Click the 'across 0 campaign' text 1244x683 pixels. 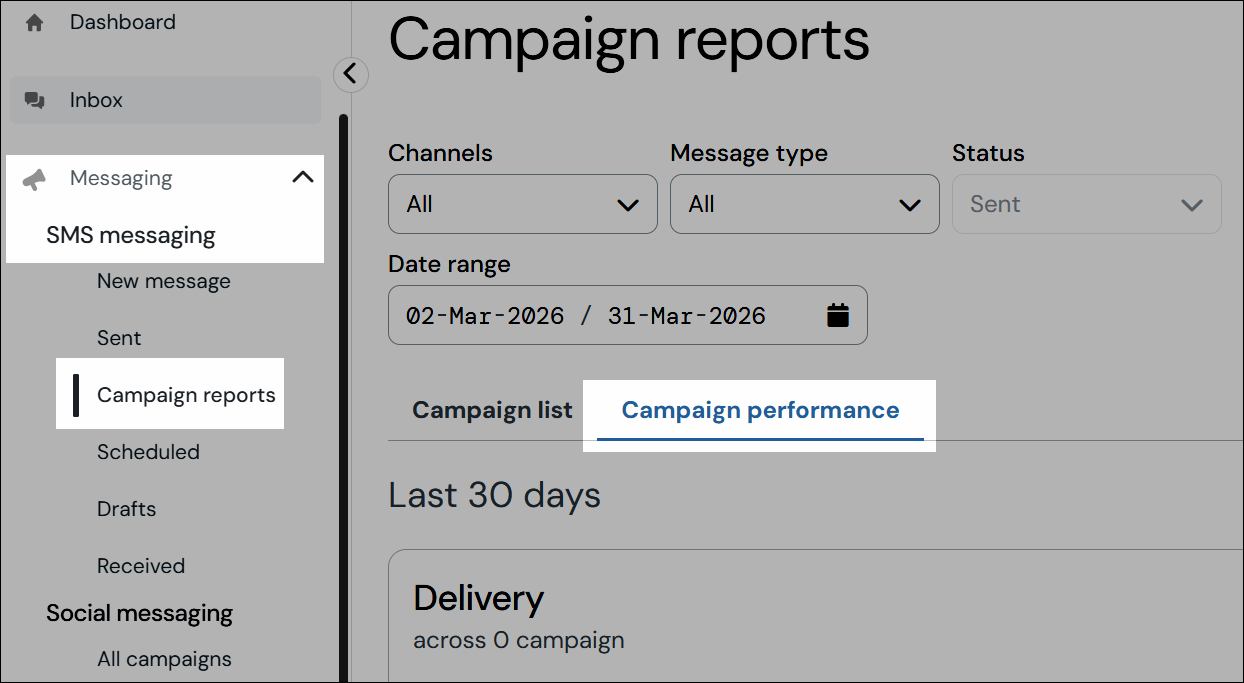pos(519,640)
